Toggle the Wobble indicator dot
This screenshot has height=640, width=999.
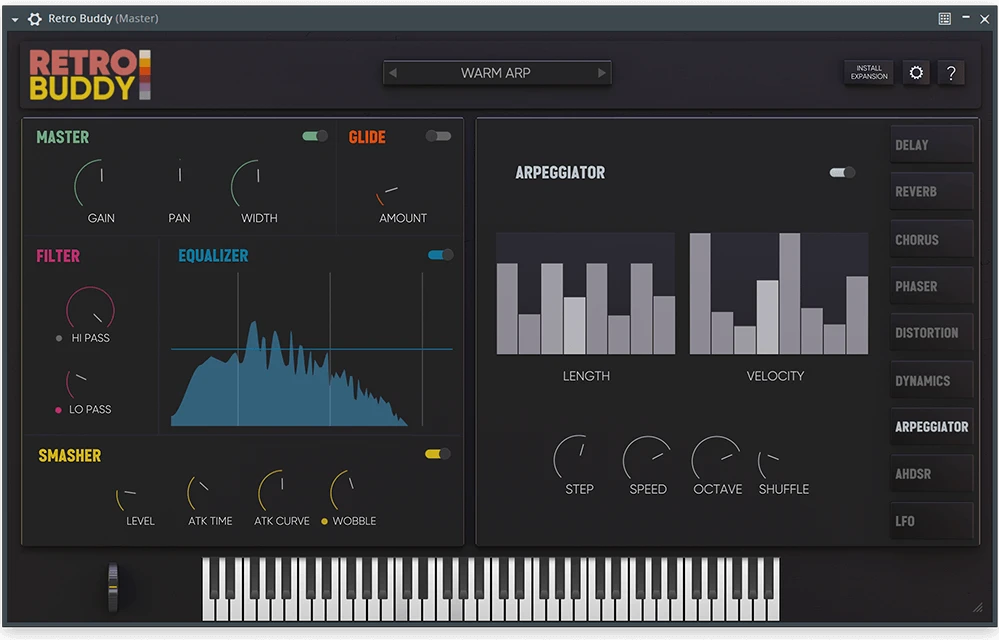coord(324,521)
